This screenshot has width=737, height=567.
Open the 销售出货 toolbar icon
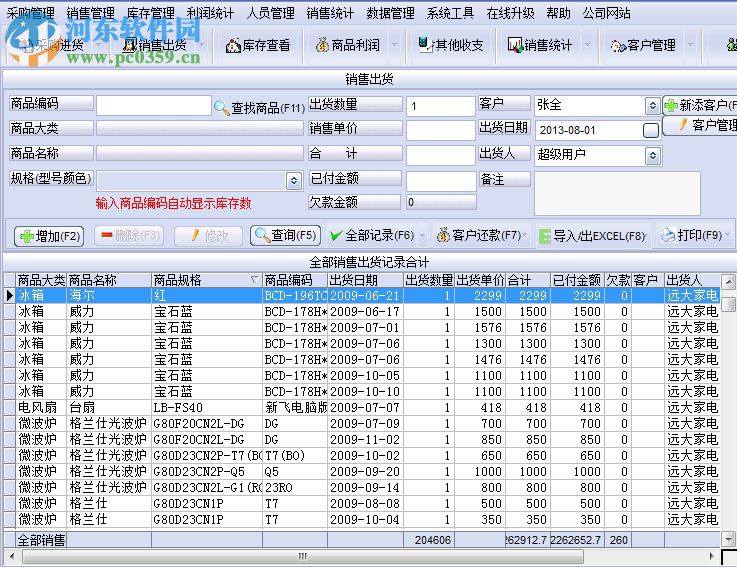(155, 45)
